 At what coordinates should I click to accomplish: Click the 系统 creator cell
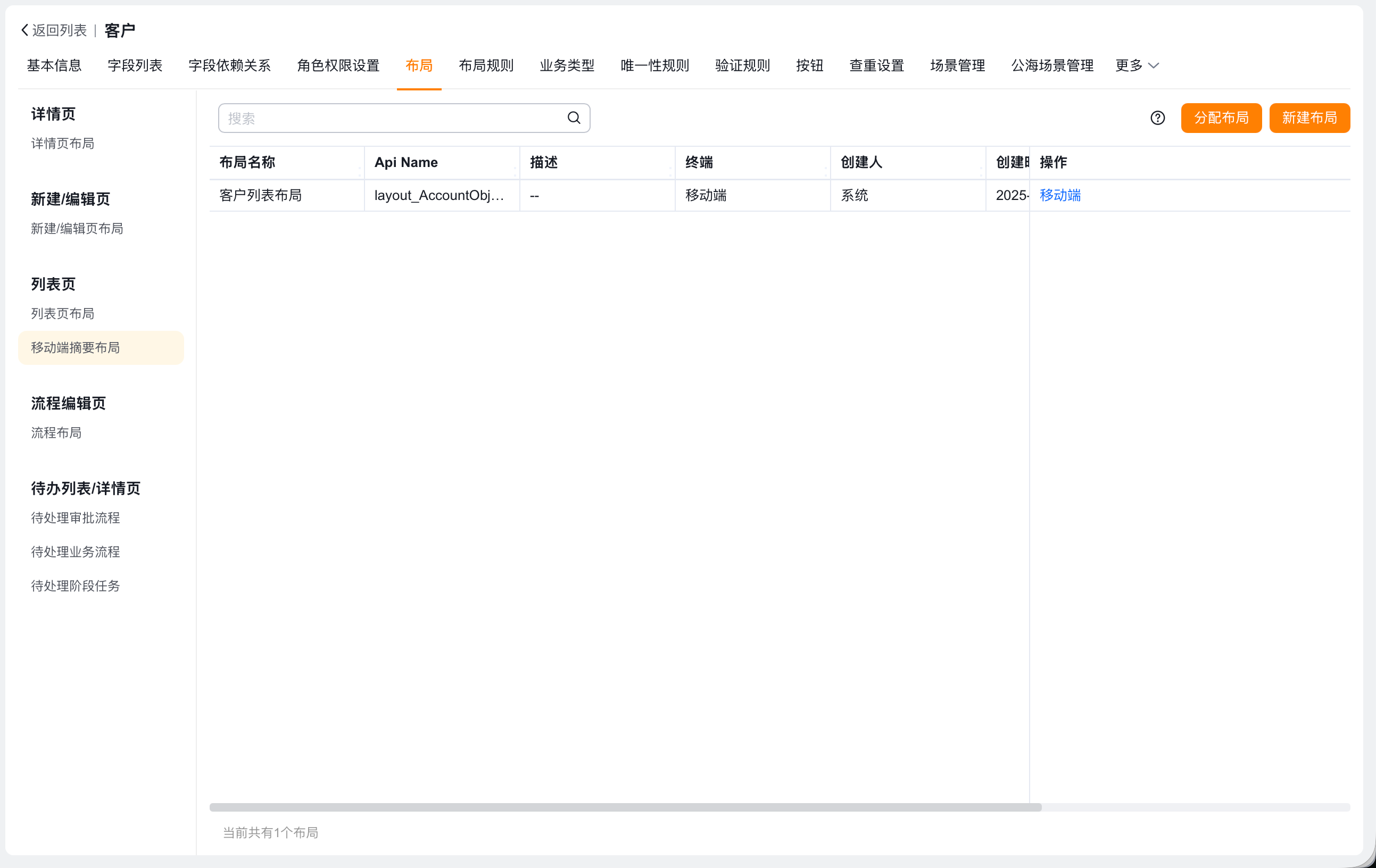point(908,195)
